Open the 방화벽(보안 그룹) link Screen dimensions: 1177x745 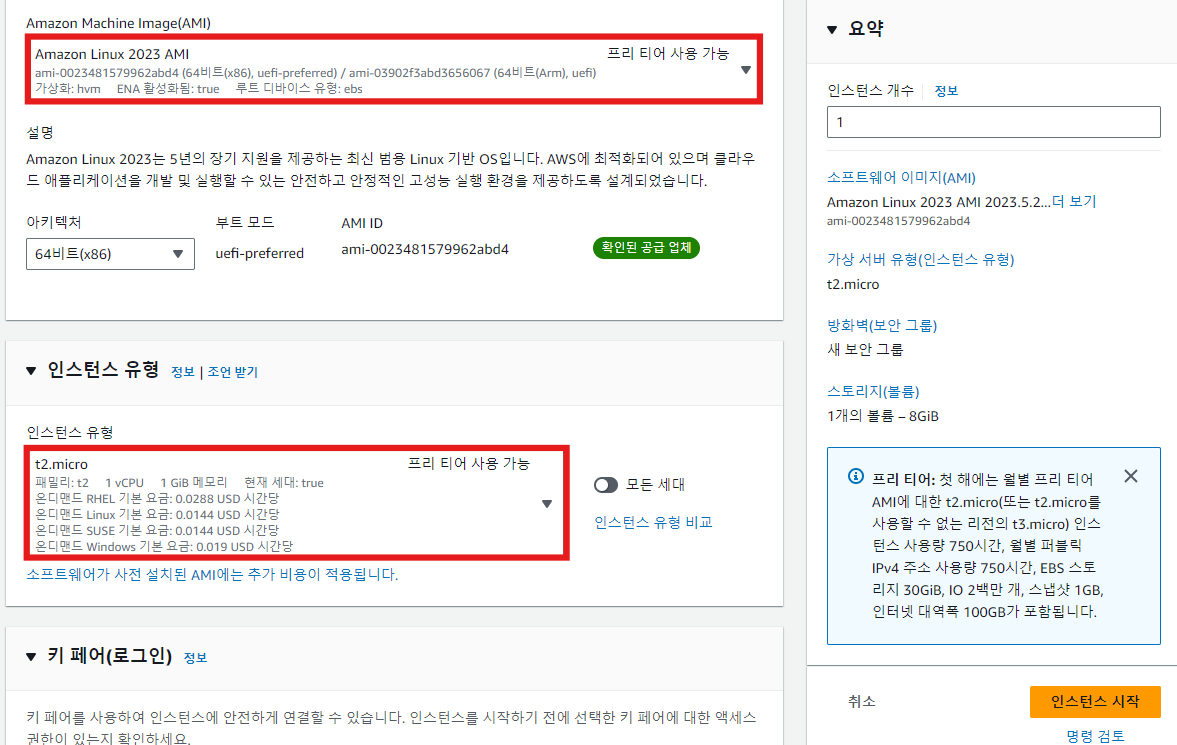(x=882, y=326)
